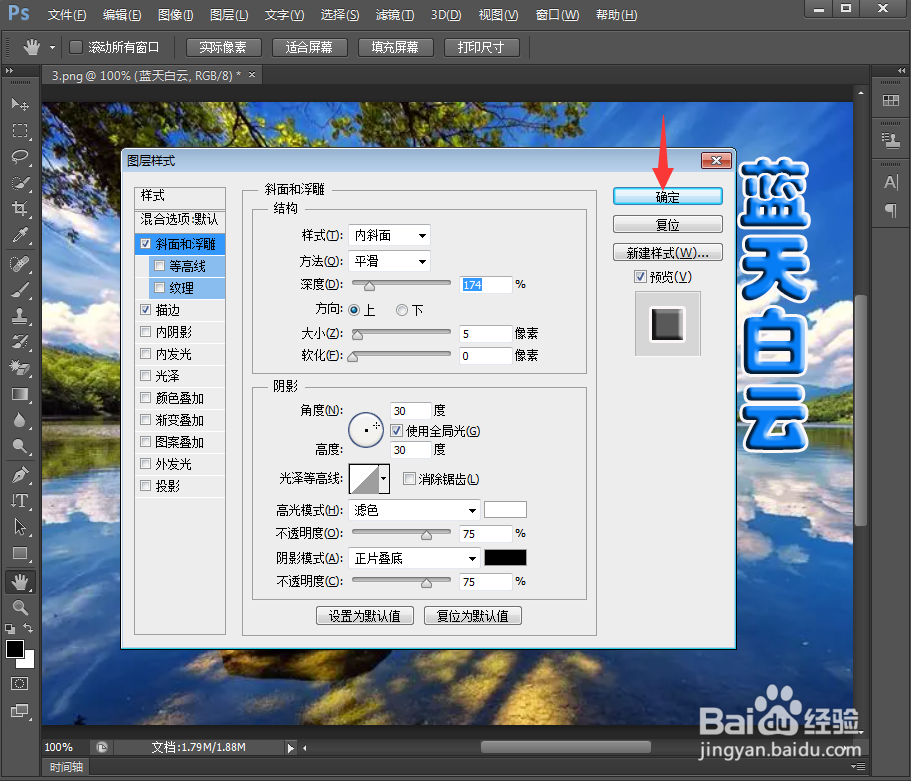911x781 pixels.
Task: Click the Quick Mask mode icon
Action: coord(19,683)
